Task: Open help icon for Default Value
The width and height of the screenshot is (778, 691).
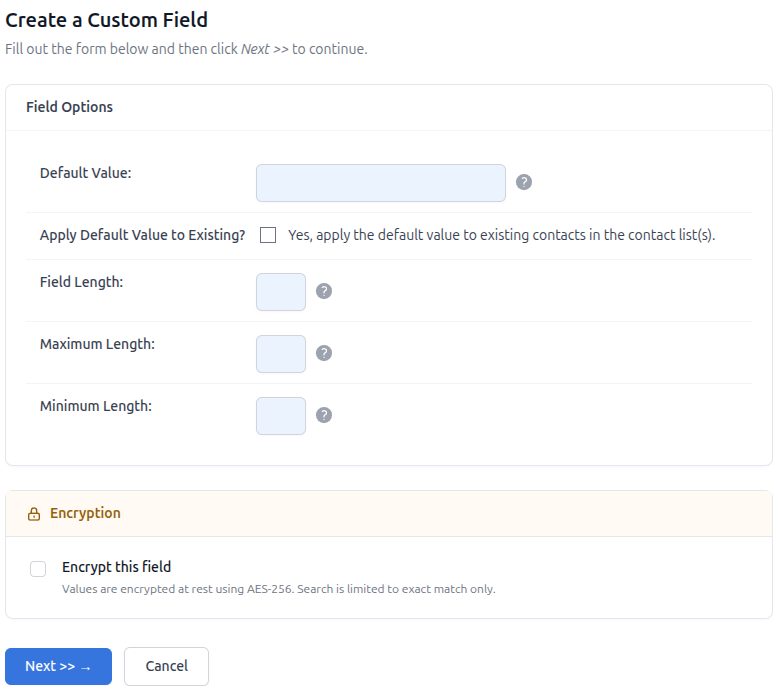Action: coord(523,182)
